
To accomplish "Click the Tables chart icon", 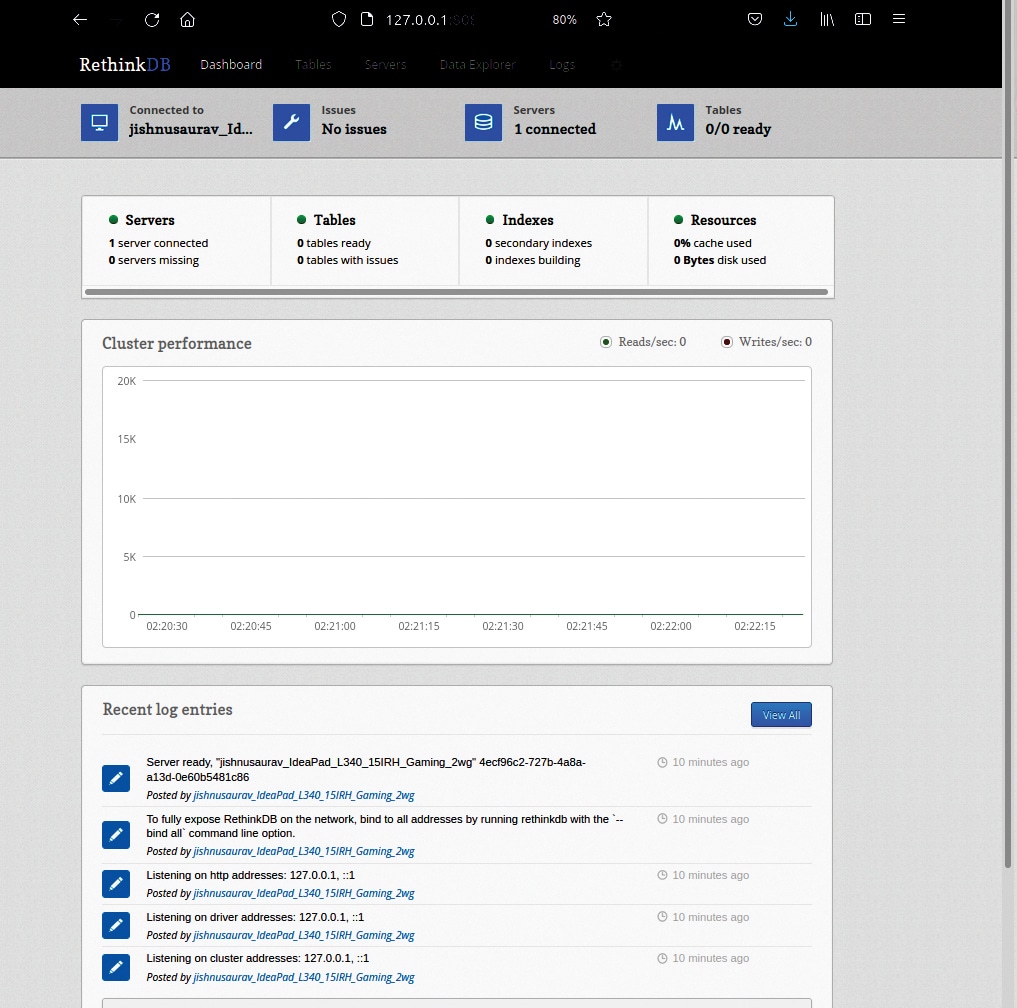I will coord(675,122).
